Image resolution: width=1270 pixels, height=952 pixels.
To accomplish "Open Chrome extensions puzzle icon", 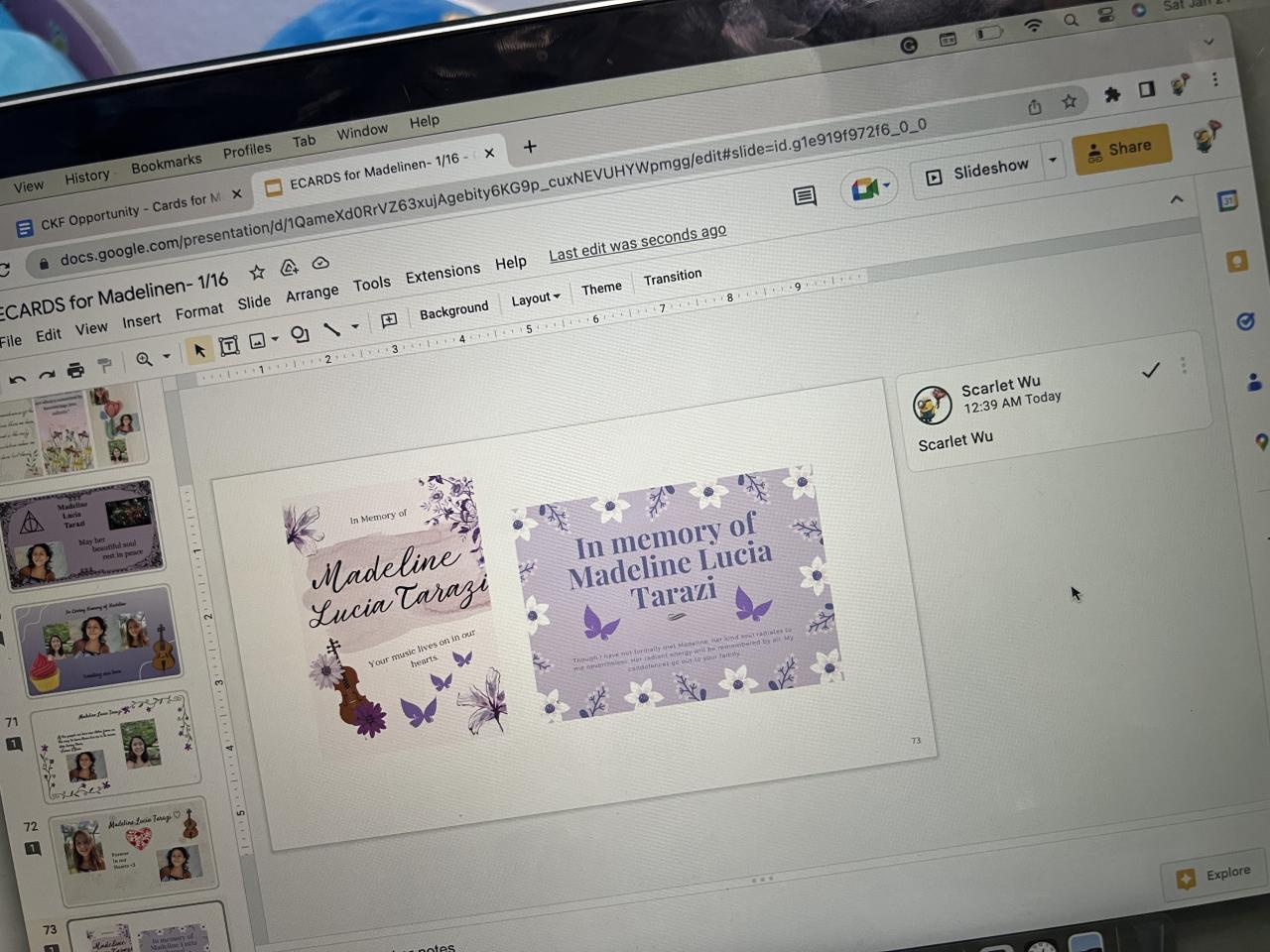I will pyautogui.click(x=1112, y=94).
